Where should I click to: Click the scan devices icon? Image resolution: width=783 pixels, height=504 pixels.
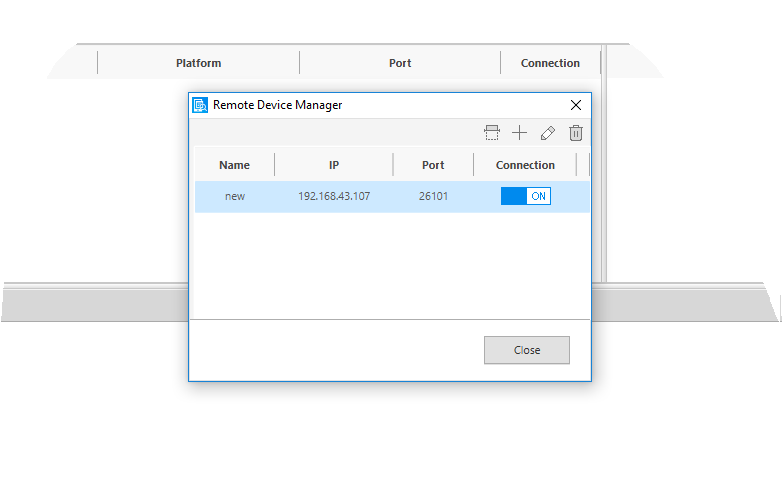pos(491,133)
